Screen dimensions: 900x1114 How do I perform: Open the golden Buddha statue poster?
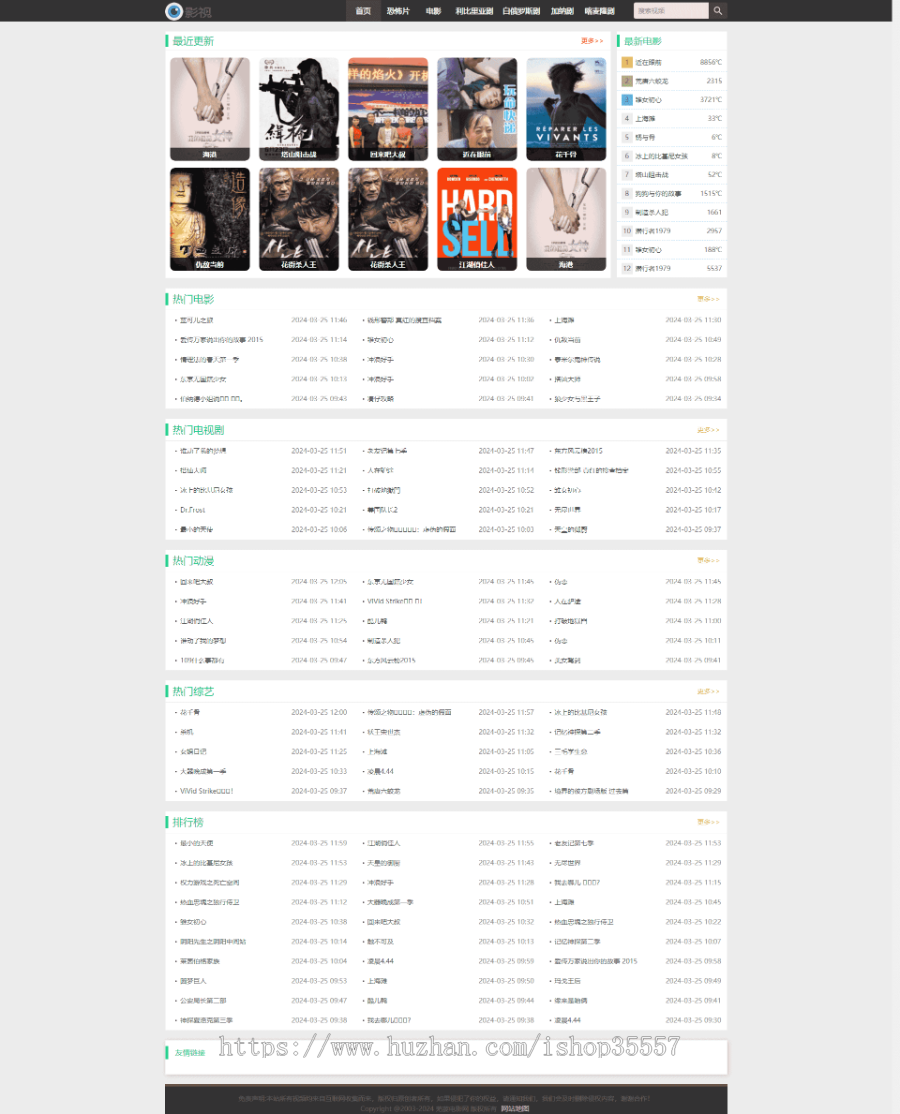(x=210, y=219)
